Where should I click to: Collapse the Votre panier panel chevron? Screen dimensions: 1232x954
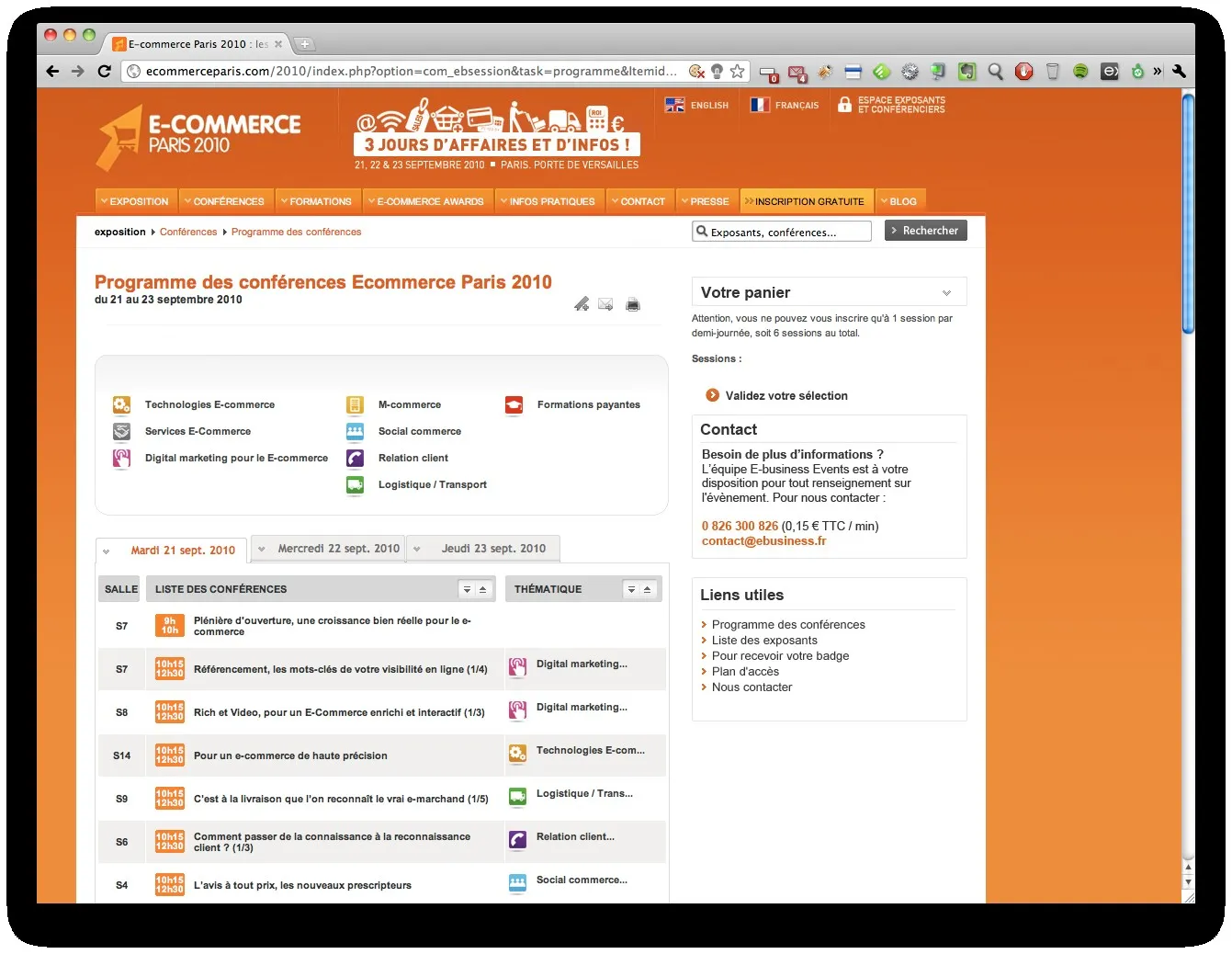coord(946,292)
